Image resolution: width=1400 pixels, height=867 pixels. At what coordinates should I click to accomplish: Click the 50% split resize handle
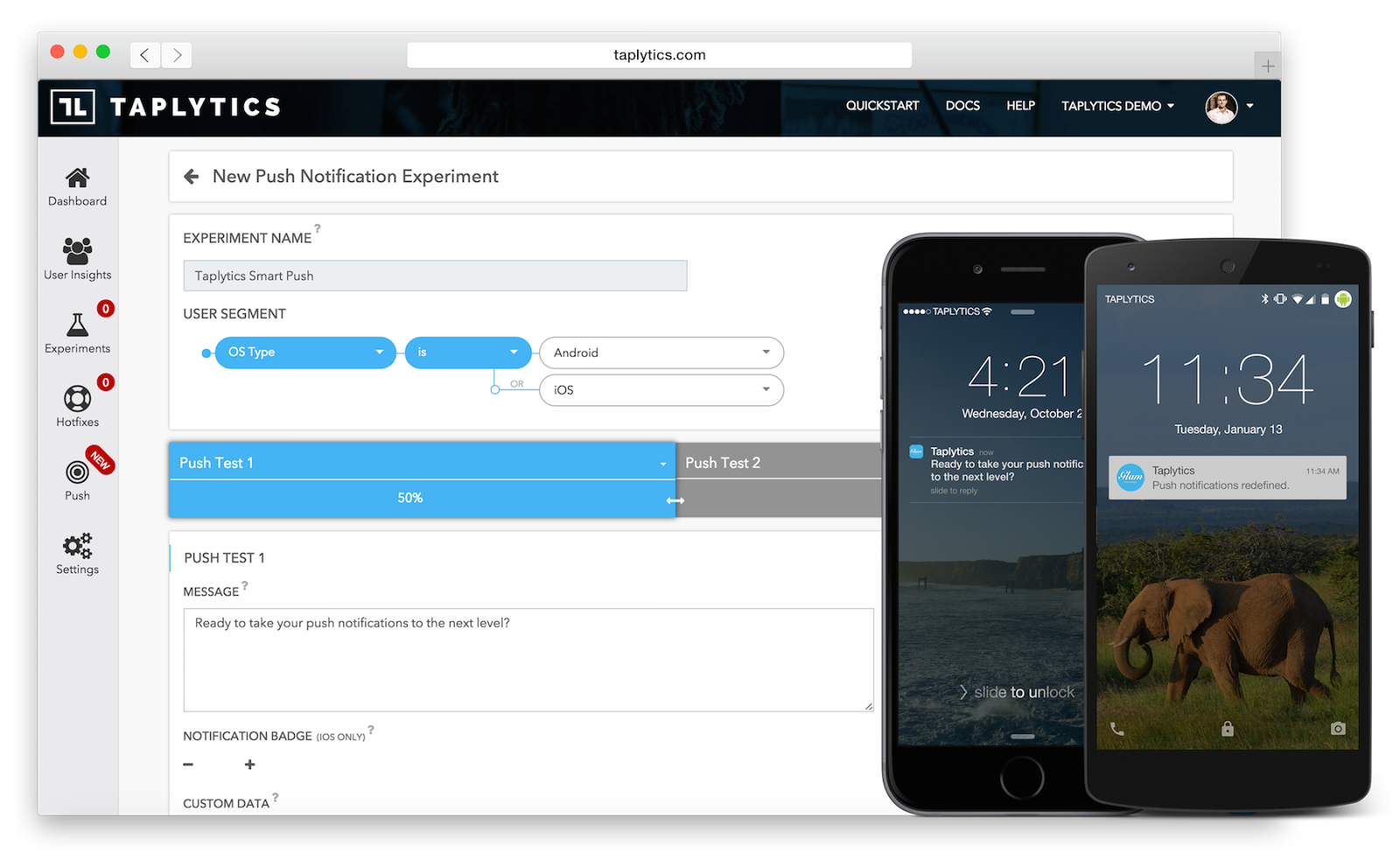[x=675, y=500]
